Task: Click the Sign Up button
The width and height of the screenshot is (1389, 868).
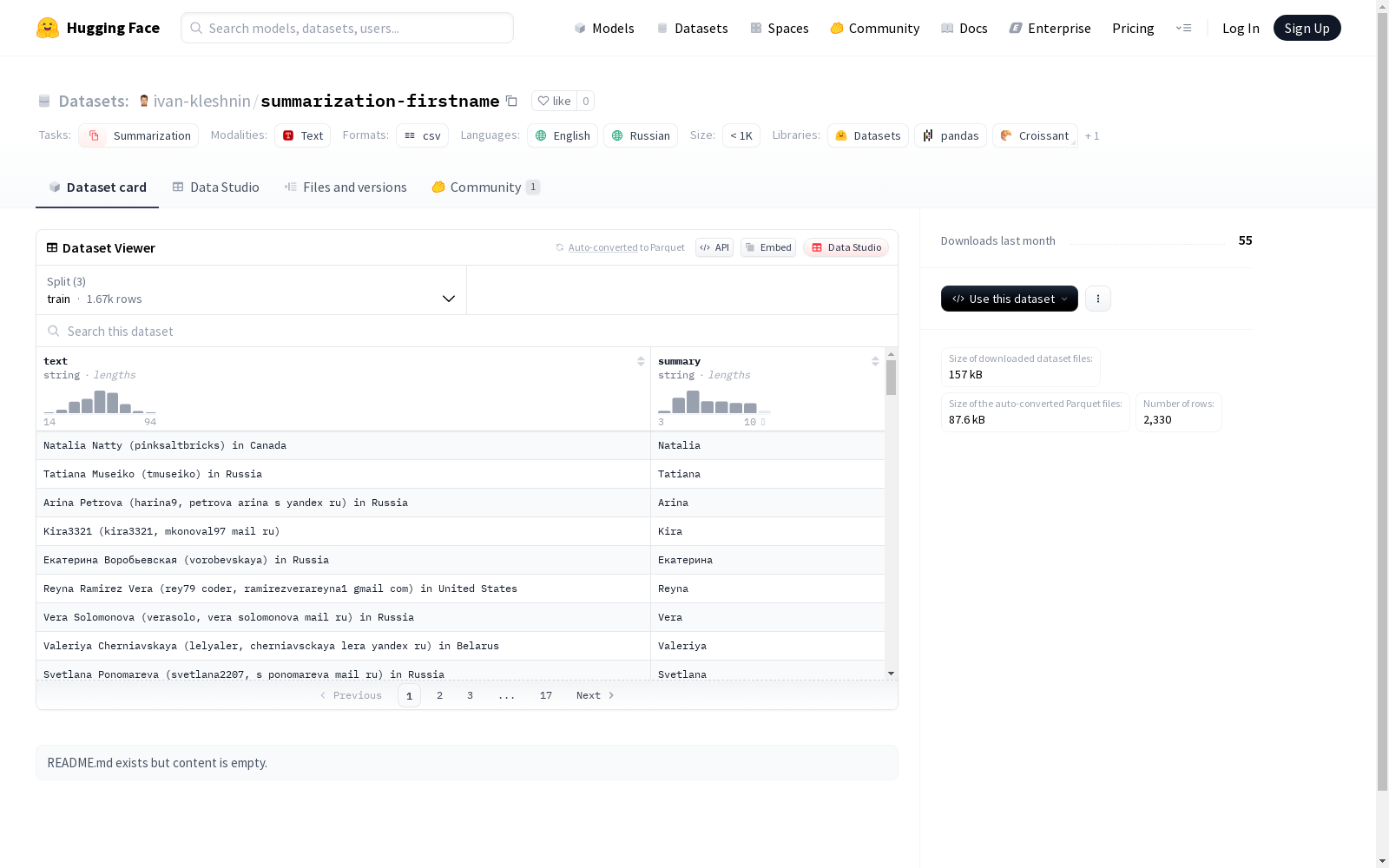Action: click(1307, 28)
